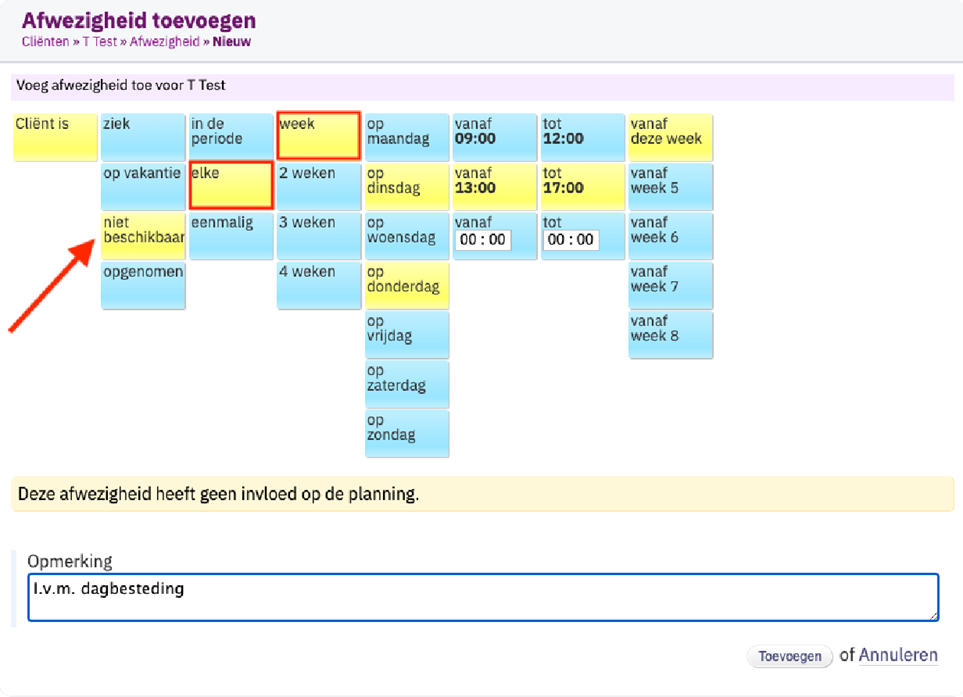Select 'vanaf week 5' start tile
Viewport: 963px width, 697px height.
point(670,187)
